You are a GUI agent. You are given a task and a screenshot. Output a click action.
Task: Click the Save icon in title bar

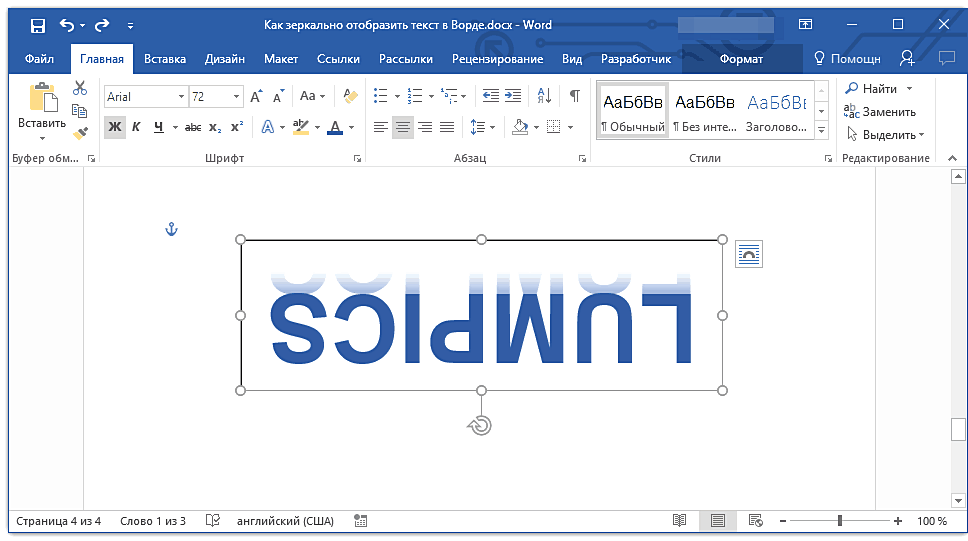(37, 25)
